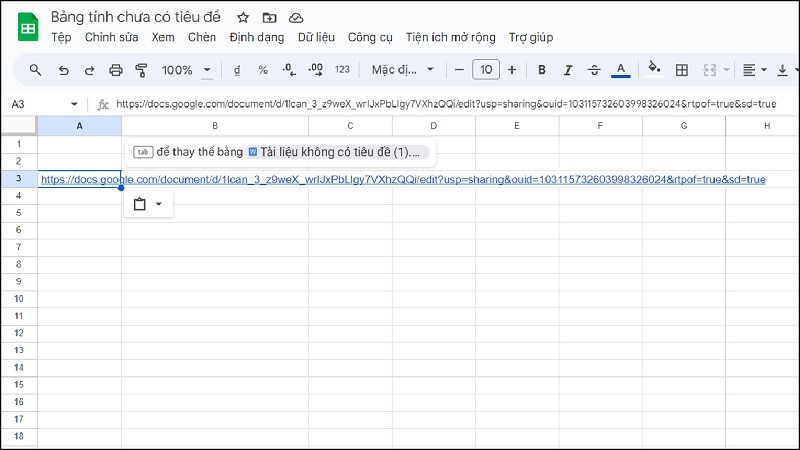The height and width of the screenshot is (450, 800).
Task: Select row 18 header
Action: click(19, 436)
